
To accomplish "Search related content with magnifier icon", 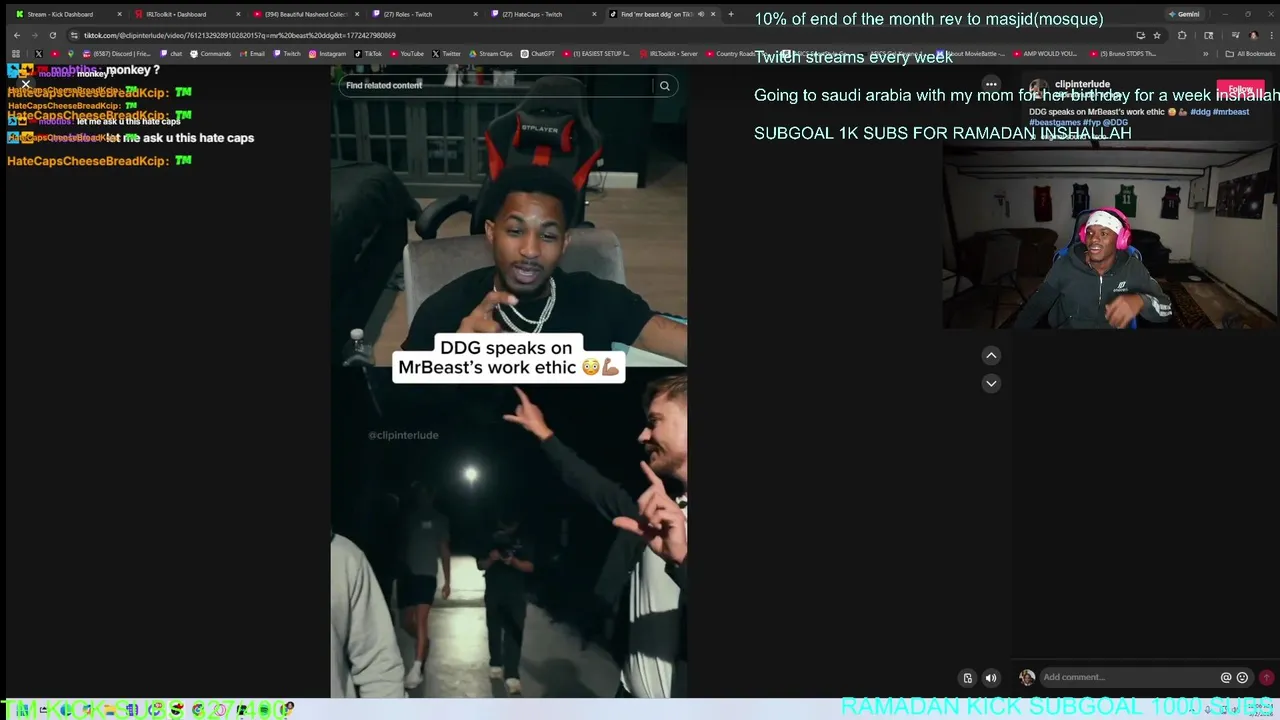I will tap(664, 85).
